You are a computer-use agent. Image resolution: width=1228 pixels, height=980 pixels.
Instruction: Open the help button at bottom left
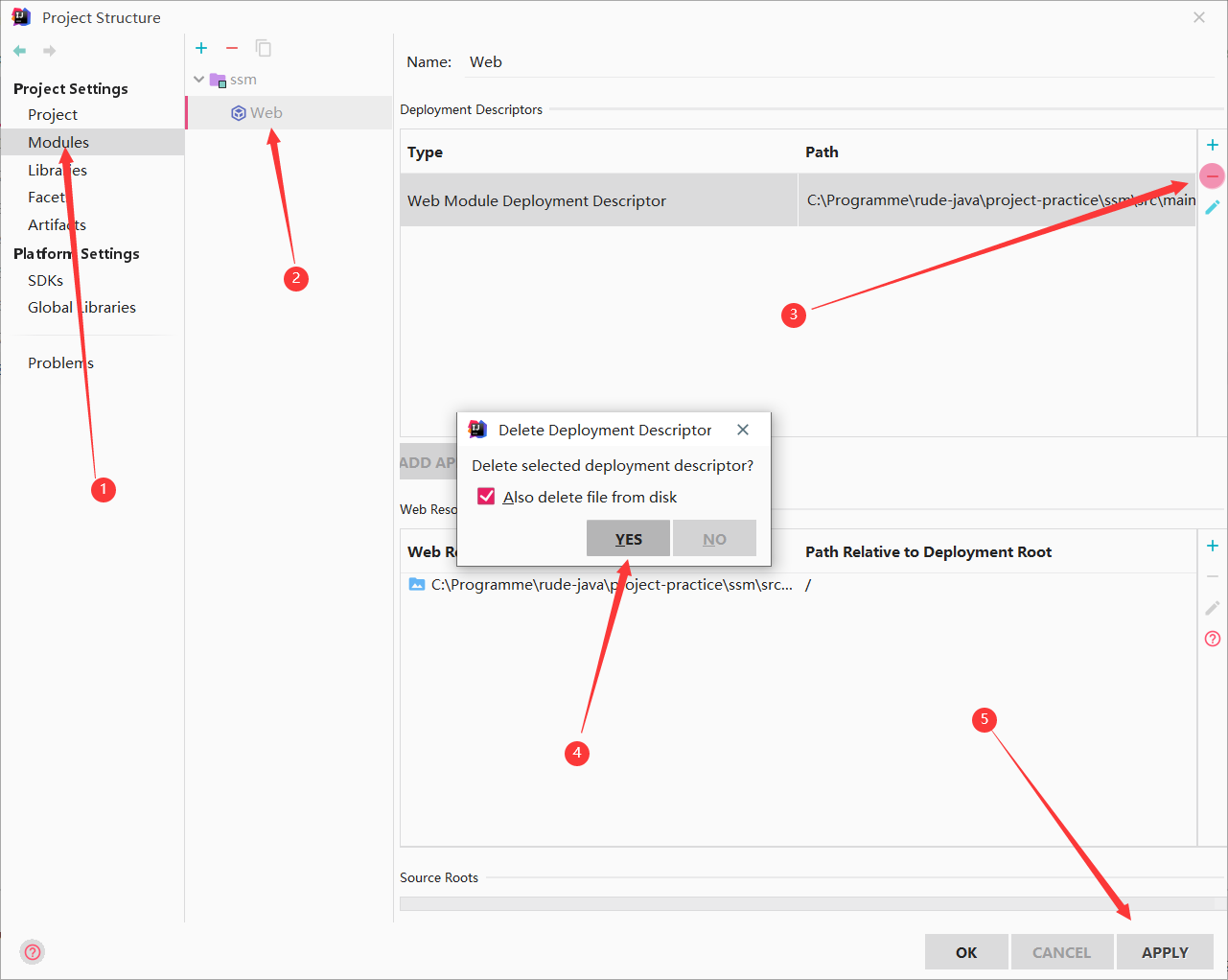click(33, 952)
